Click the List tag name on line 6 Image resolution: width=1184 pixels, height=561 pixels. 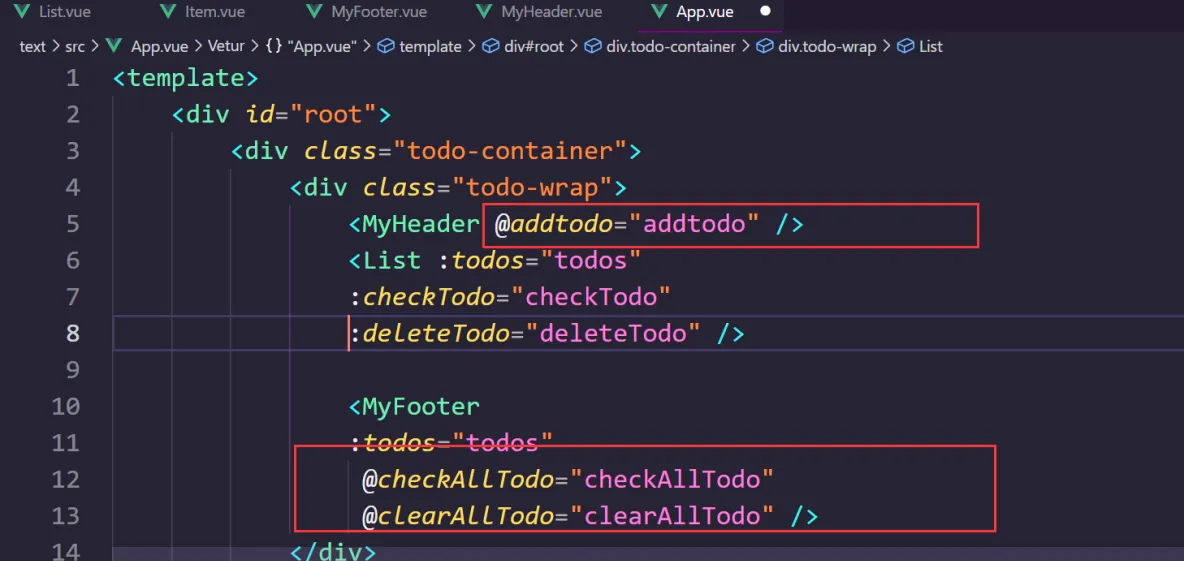[x=391, y=261]
